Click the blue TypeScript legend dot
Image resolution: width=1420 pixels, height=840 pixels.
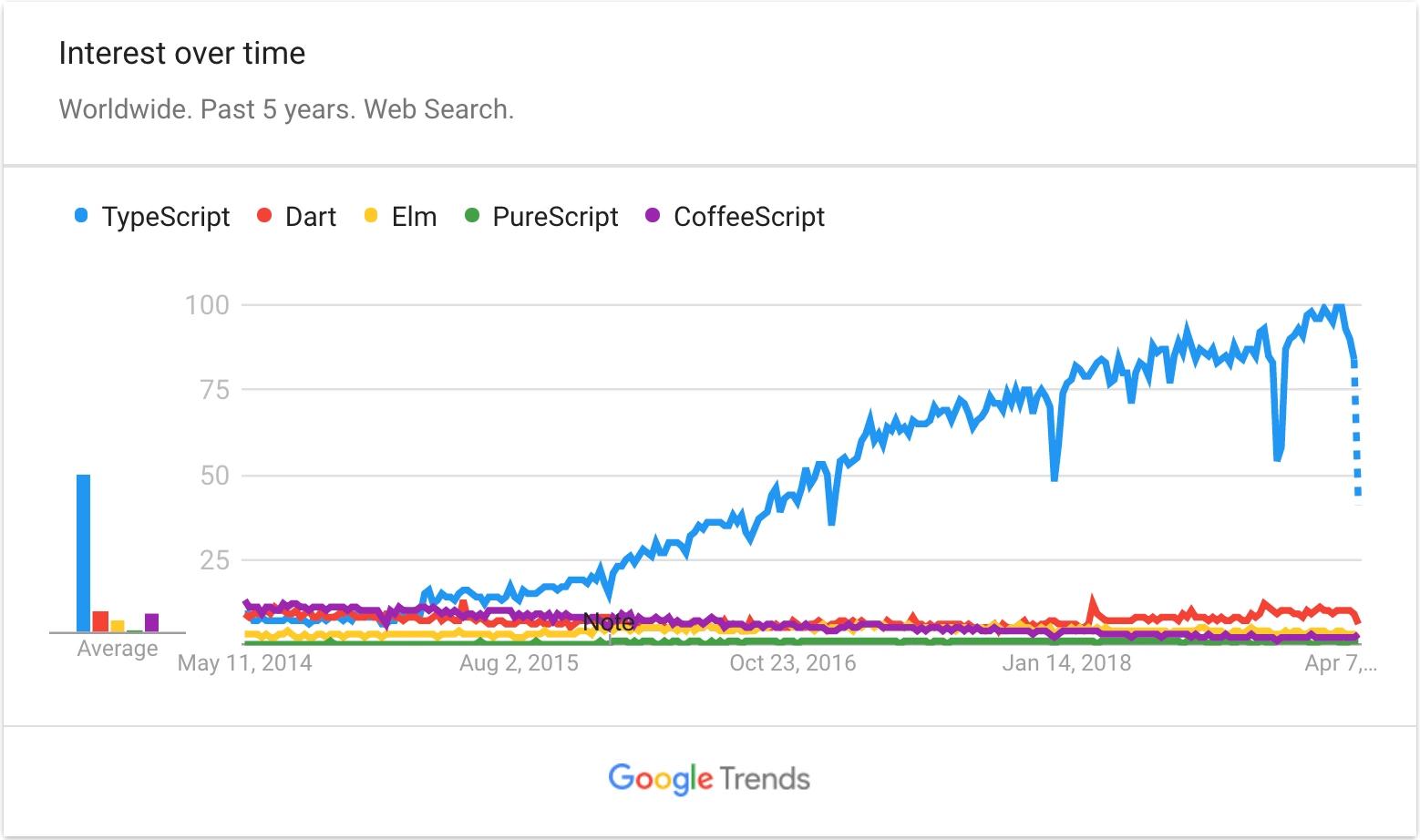81,217
